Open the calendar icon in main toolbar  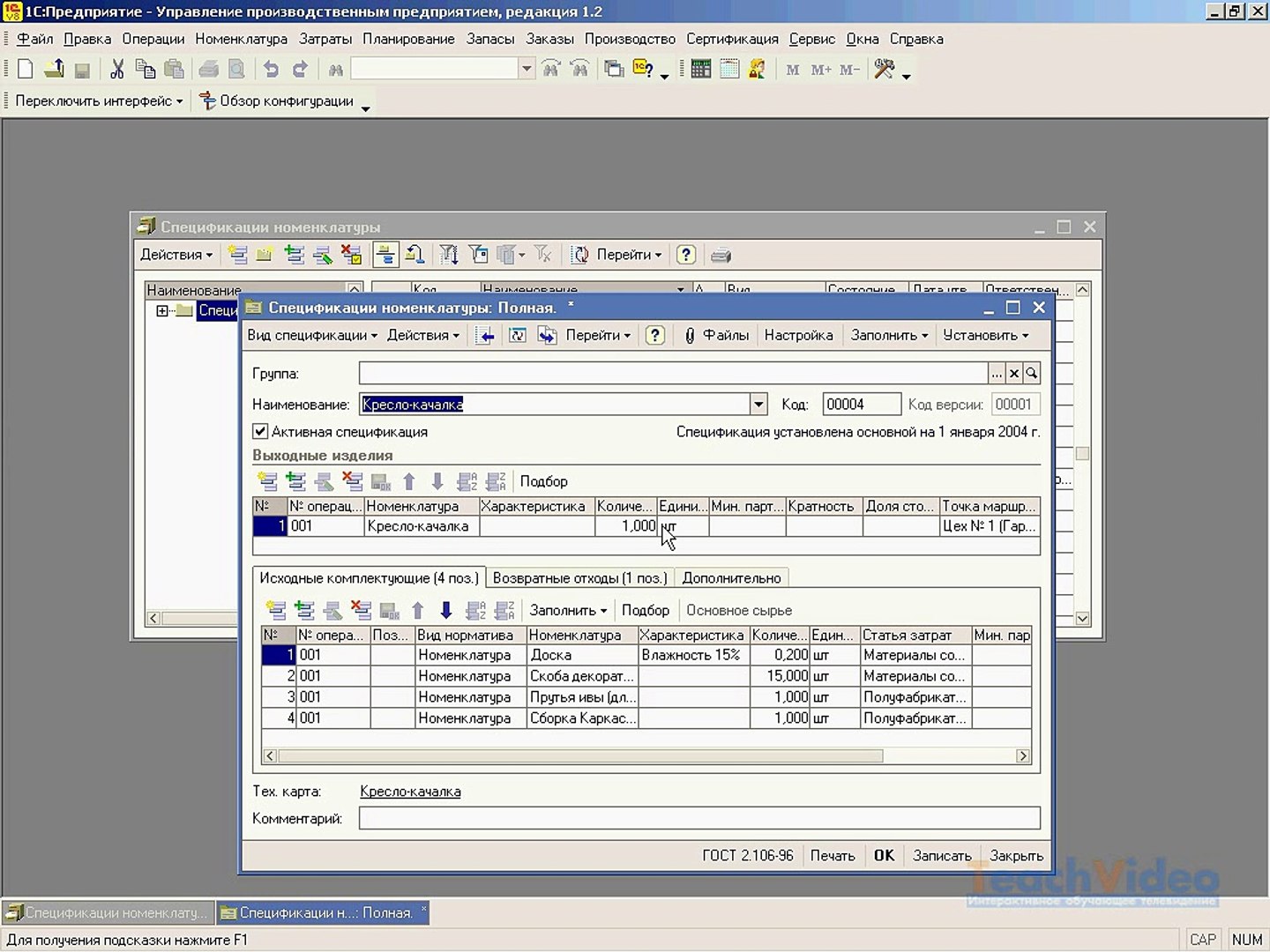(729, 69)
